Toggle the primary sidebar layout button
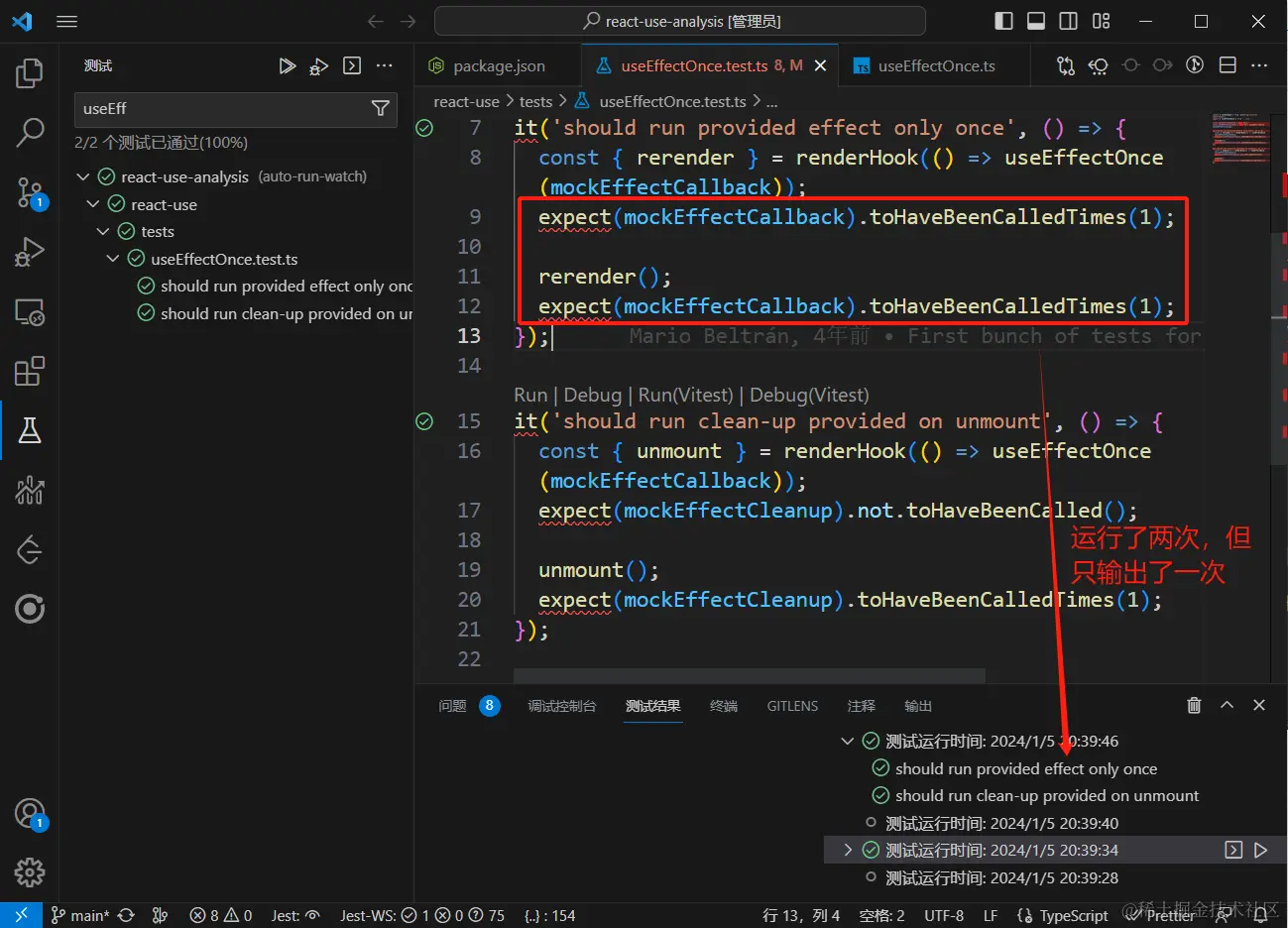This screenshot has width=1288, height=928. 1003,21
